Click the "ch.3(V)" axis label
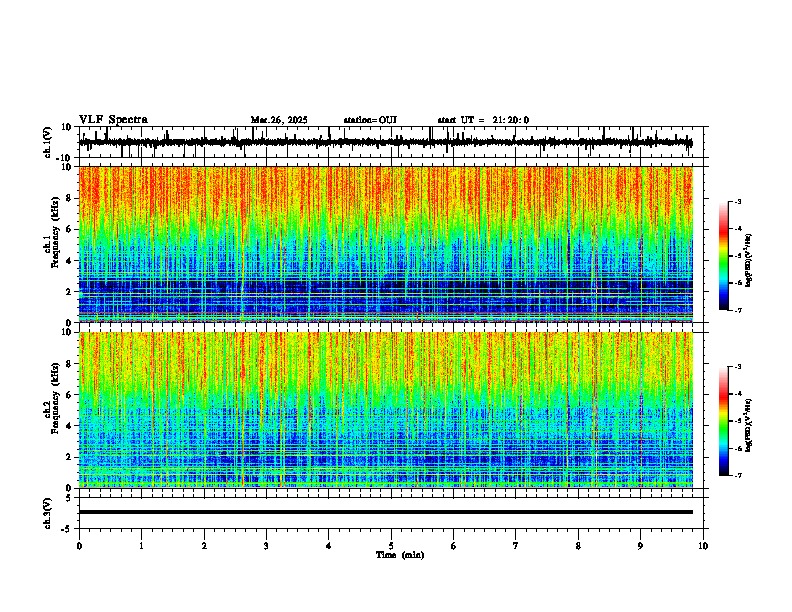The width and height of the screenshot is (792, 612). [x=48, y=513]
